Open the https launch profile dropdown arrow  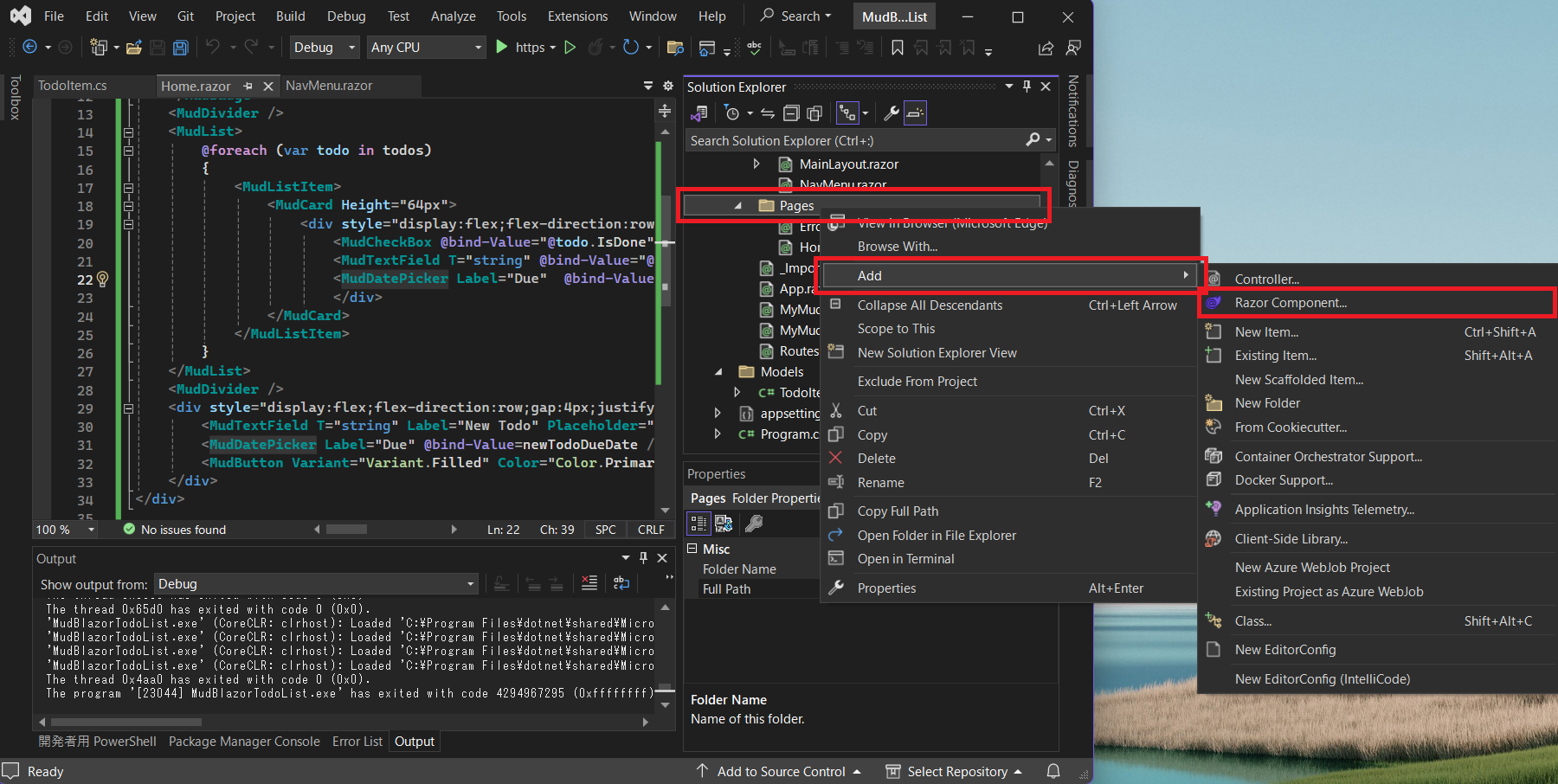[x=552, y=48]
